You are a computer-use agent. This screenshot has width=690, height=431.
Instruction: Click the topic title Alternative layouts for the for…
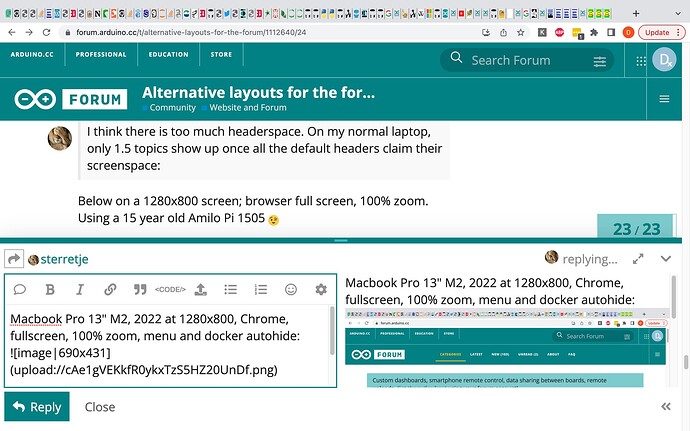point(258,92)
